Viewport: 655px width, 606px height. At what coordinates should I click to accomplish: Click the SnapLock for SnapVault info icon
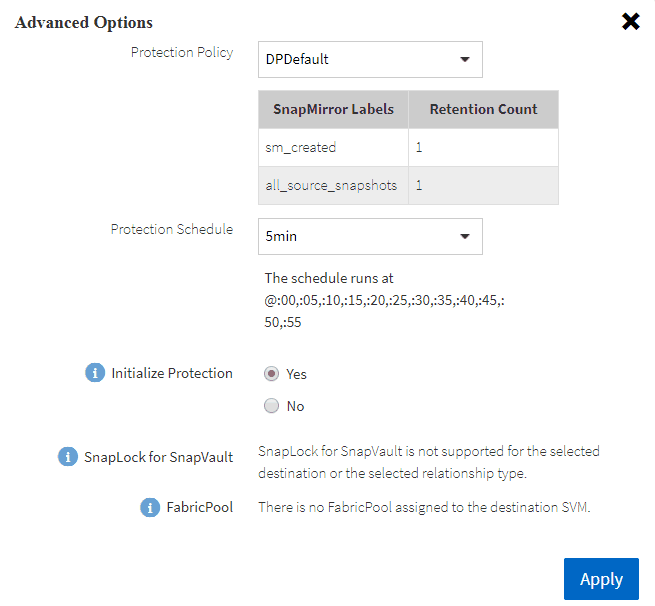point(68,457)
